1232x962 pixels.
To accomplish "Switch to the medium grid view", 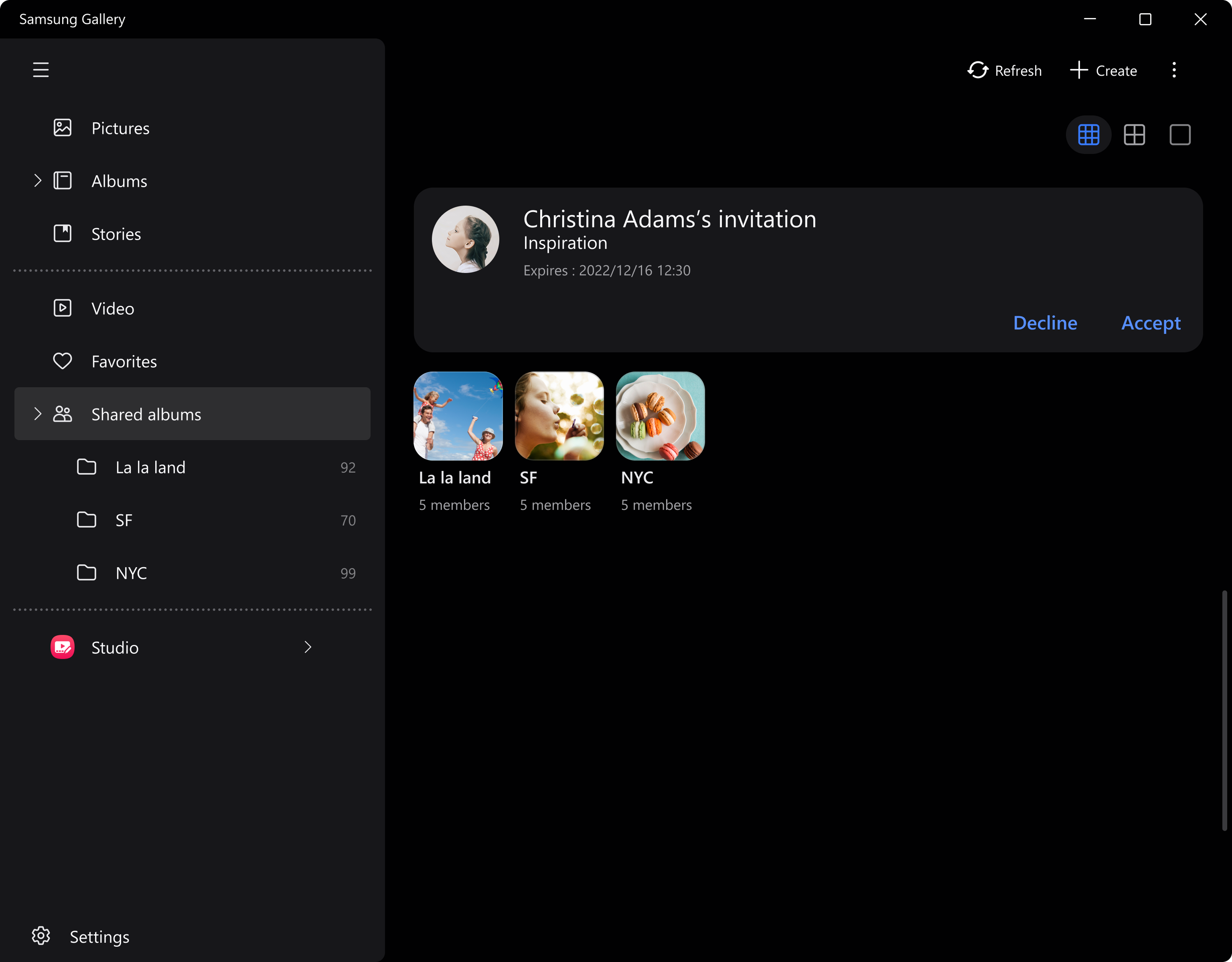I will click(x=1135, y=135).
